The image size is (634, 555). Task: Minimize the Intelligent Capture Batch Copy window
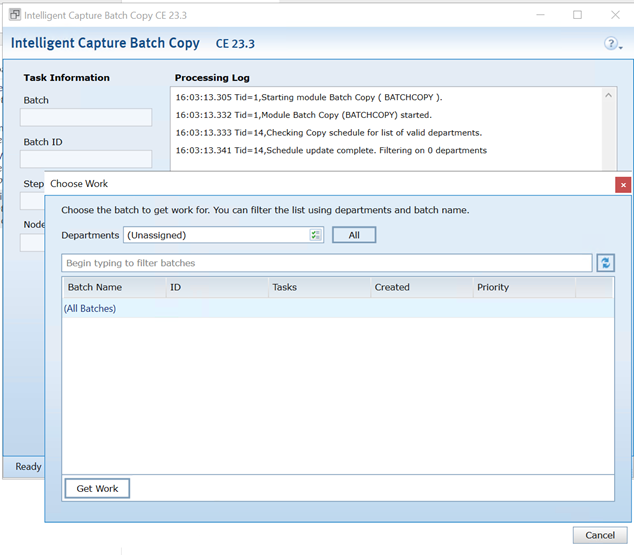(540, 15)
